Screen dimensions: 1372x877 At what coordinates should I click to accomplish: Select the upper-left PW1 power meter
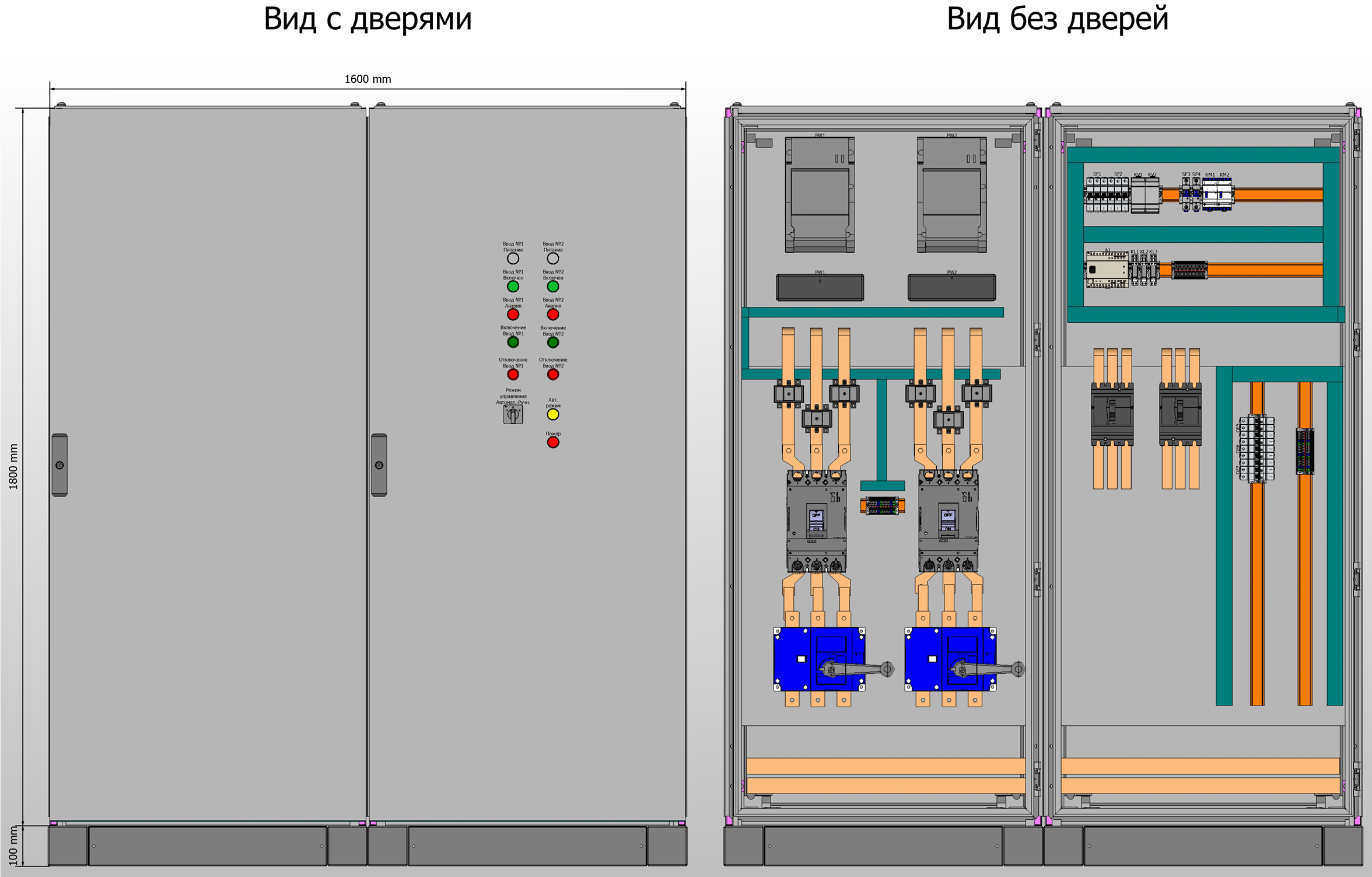click(x=820, y=195)
